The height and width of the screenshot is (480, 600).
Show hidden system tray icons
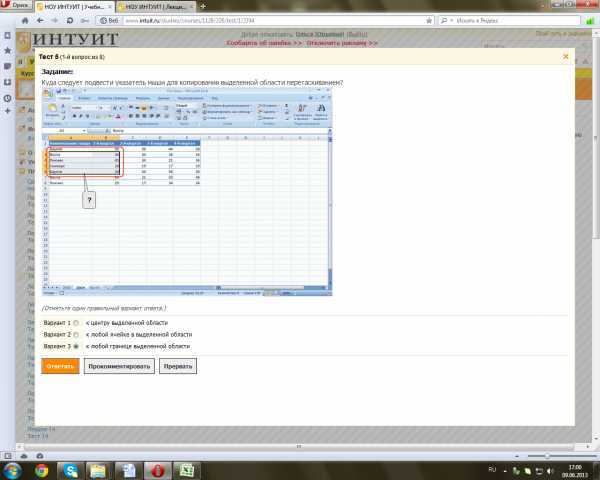click(x=505, y=471)
